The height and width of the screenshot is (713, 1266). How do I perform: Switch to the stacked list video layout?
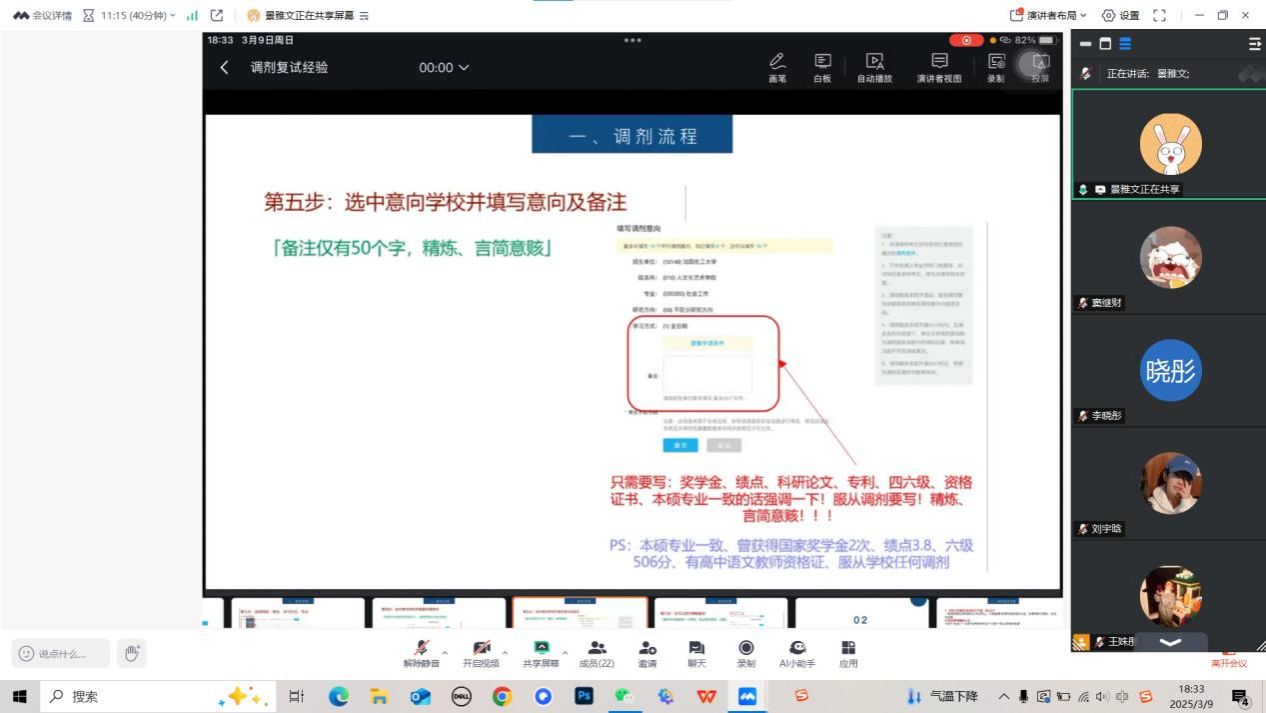click(1125, 44)
